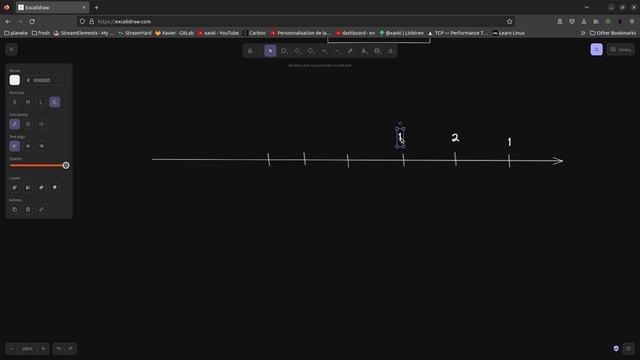Go back to previous page
Viewport: 640px width, 360px height.
[x=8, y=21]
